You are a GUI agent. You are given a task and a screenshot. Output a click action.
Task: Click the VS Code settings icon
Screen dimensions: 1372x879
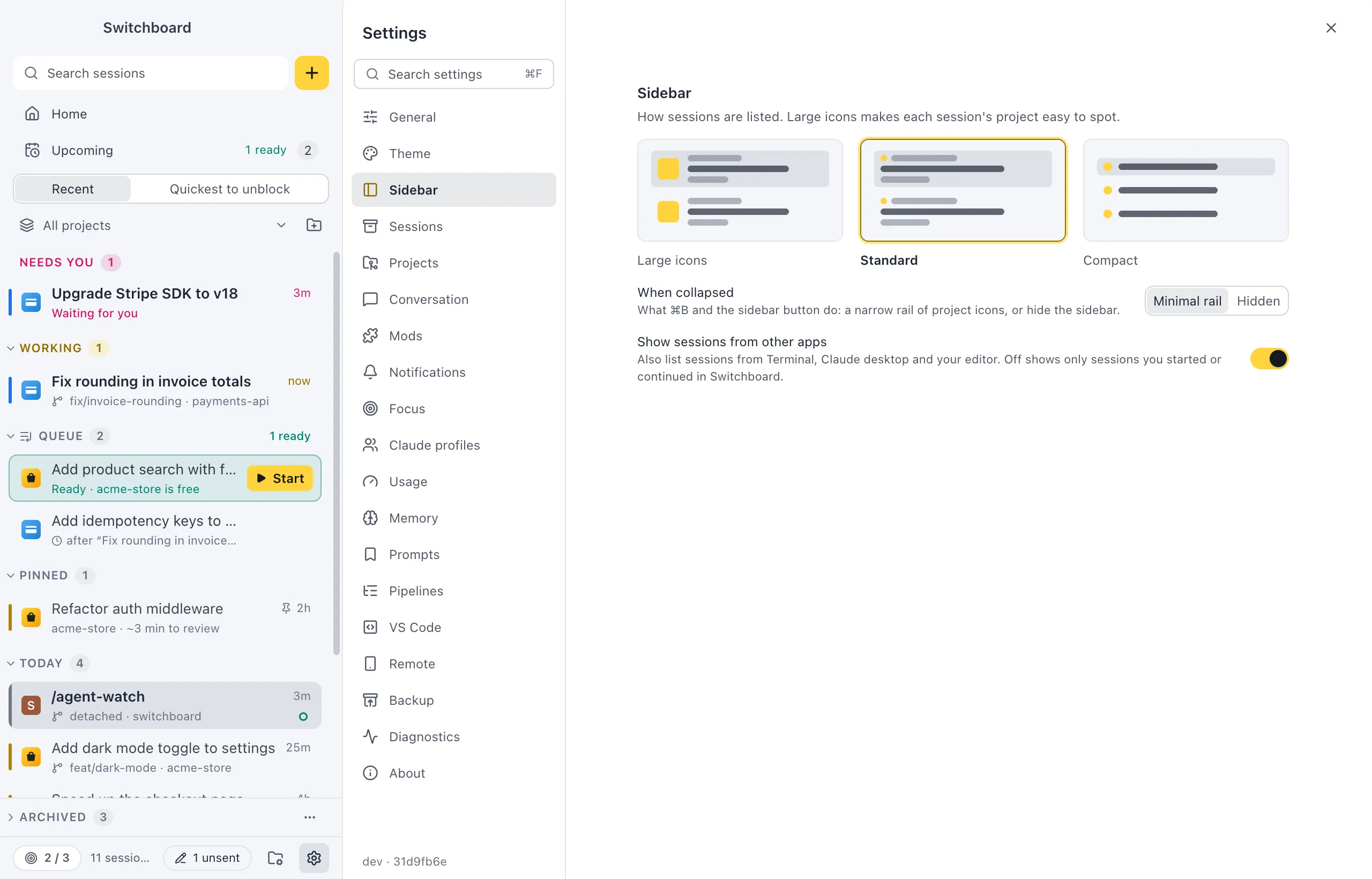[370, 627]
